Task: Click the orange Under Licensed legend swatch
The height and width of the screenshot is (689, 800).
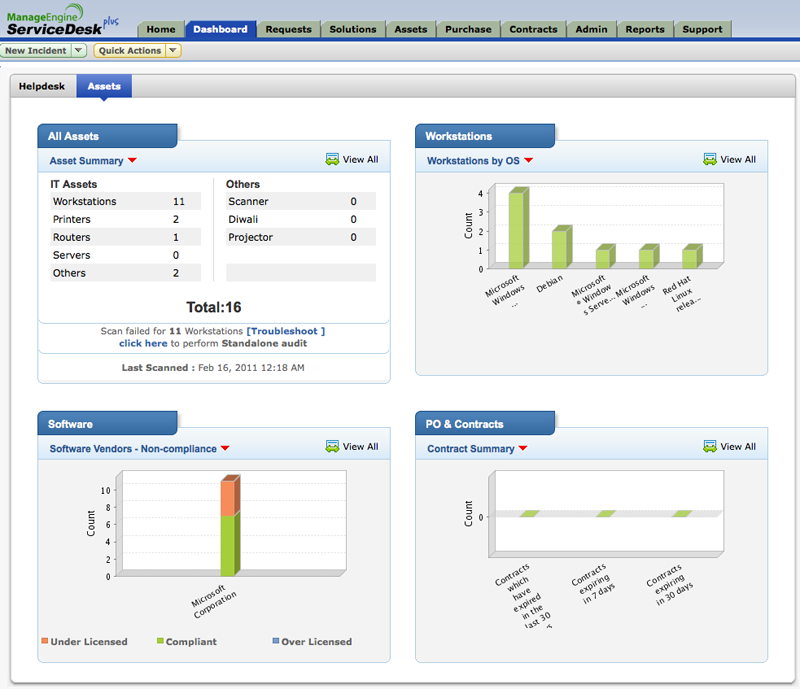Action: pyautogui.click(x=45, y=641)
